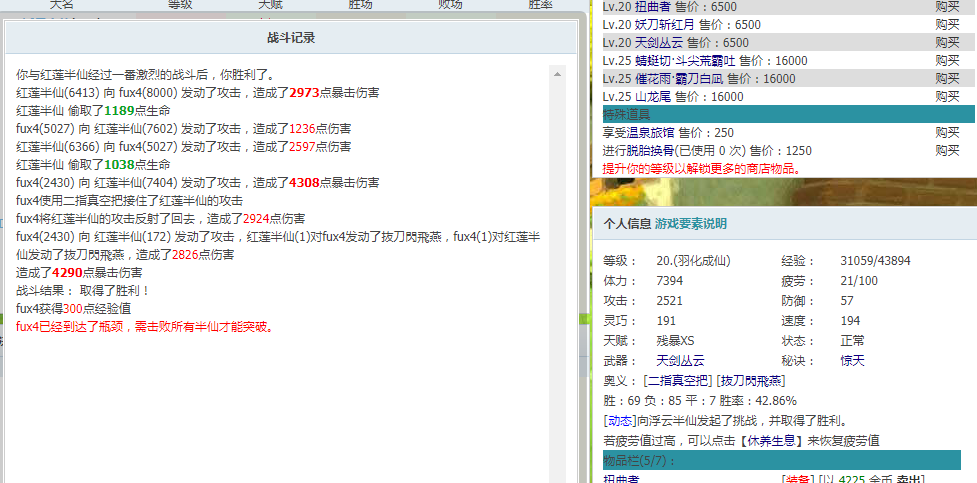The image size is (977, 483).
Task: Click the win rate 42.86% line
Action: (x=700, y=401)
